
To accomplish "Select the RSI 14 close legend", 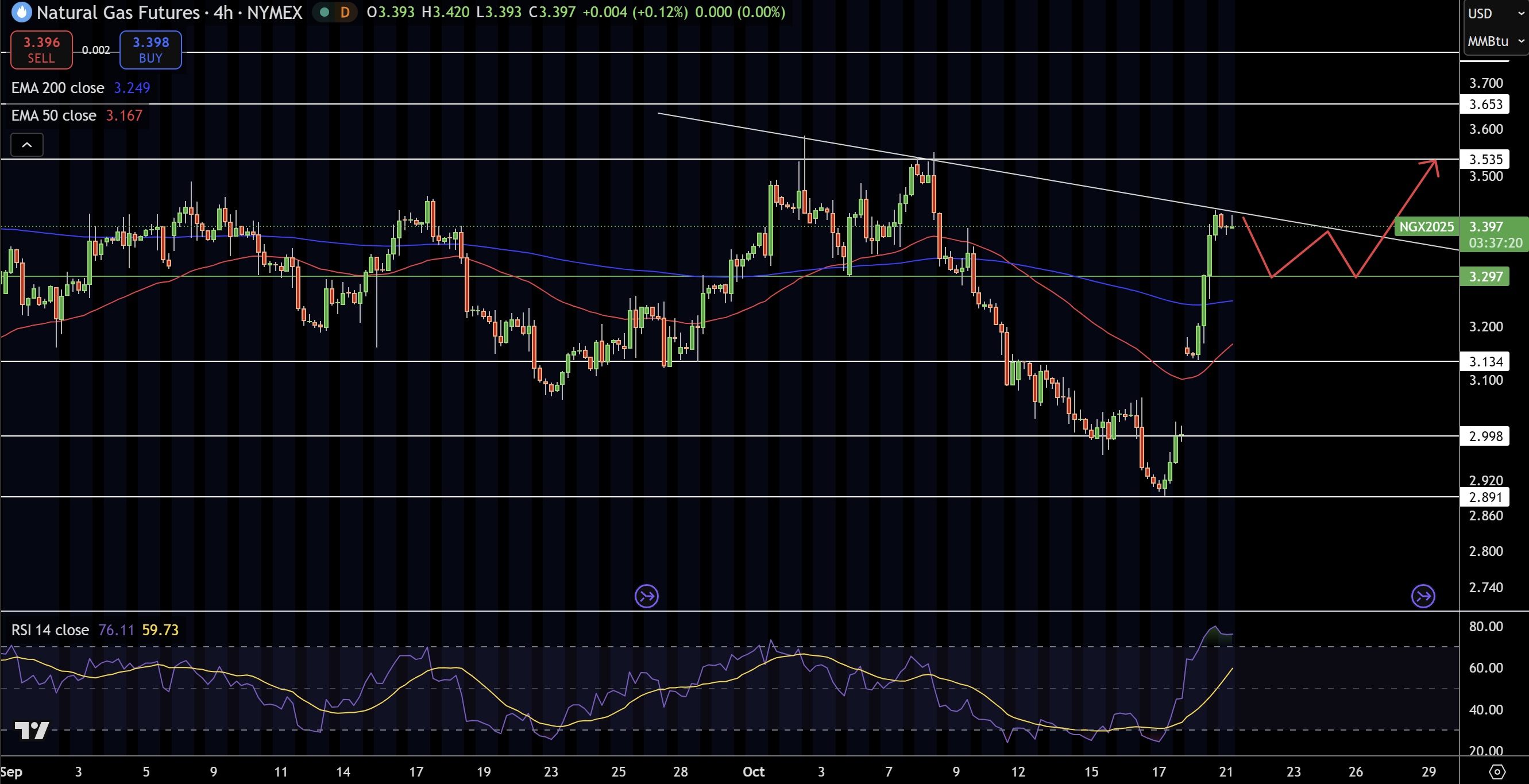I will pyautogui.click(x=50, y=629).
